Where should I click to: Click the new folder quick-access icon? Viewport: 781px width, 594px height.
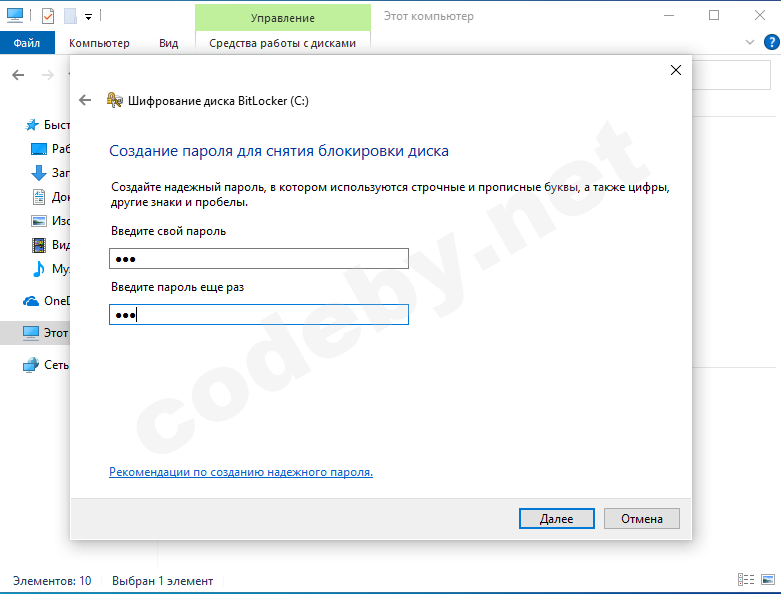[x=70, y=16]
